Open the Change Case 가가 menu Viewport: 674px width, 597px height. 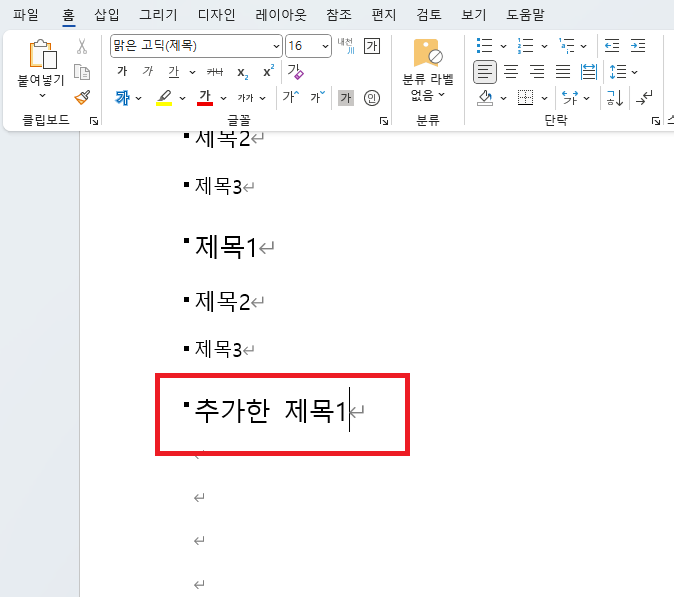click(x=251, y=98)
